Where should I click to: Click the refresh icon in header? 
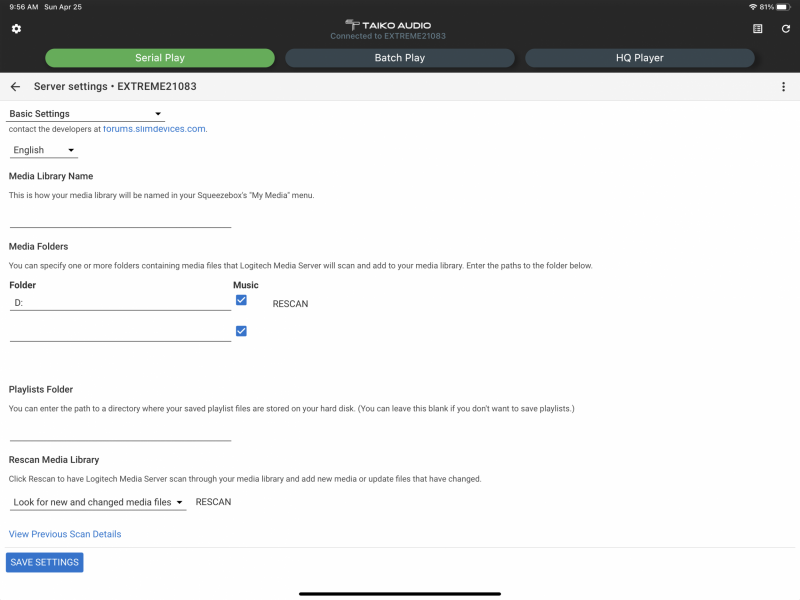point(786,29)
